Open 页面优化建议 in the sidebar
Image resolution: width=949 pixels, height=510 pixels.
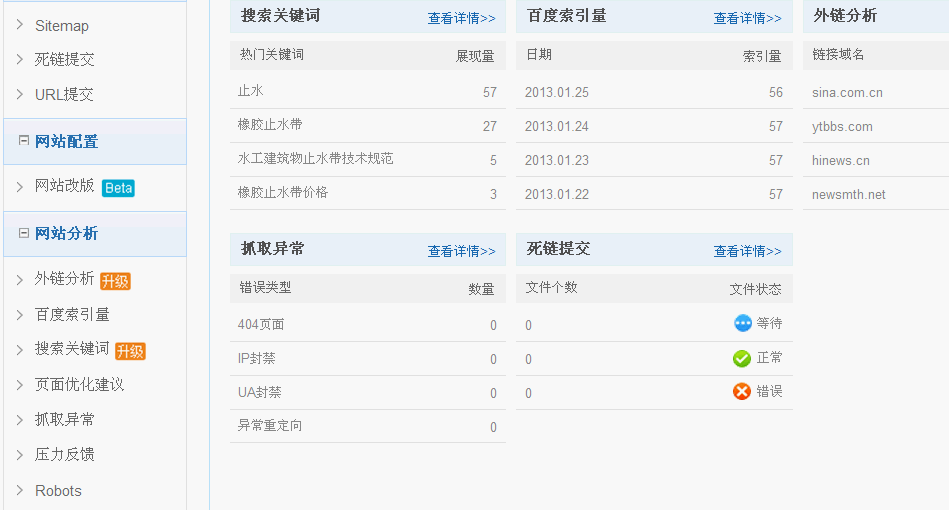pos(79,385)
